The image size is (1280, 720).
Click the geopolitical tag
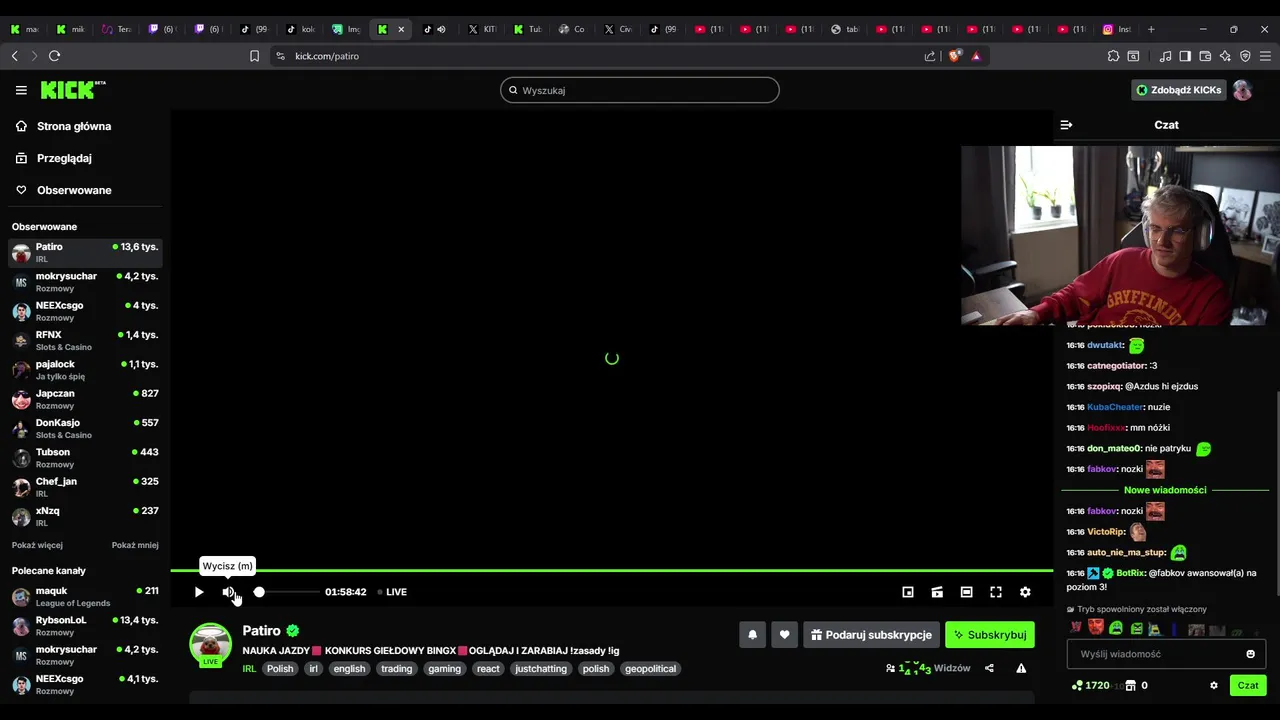[x=650, y=669]
